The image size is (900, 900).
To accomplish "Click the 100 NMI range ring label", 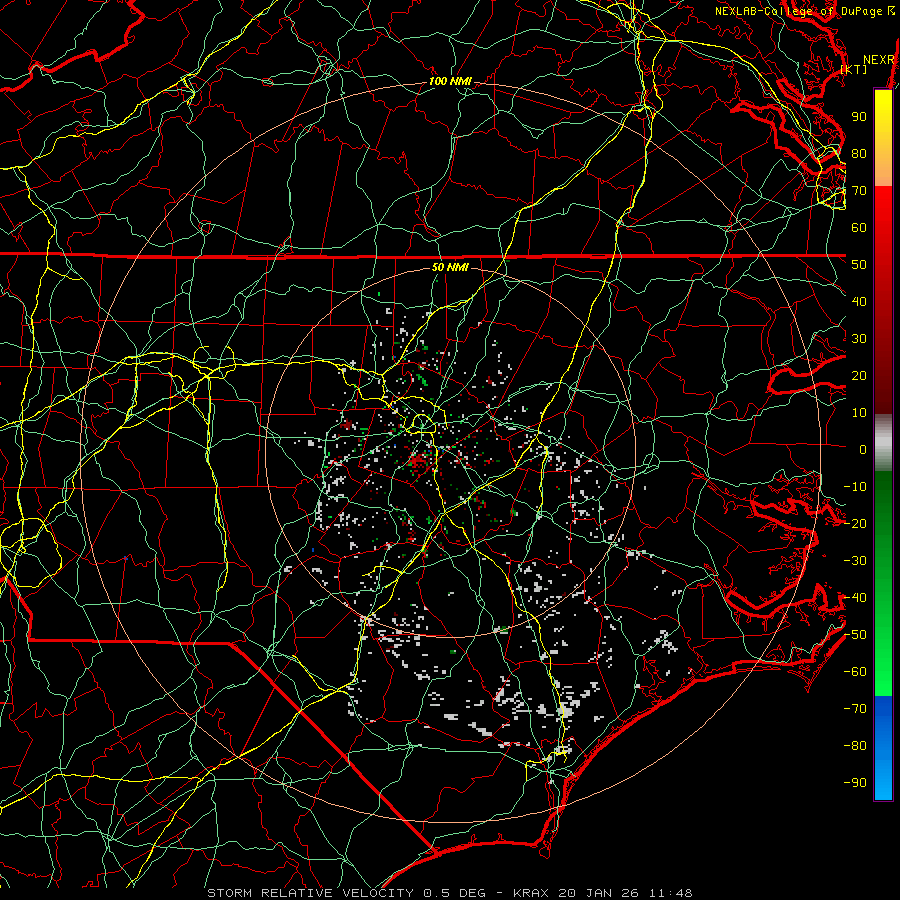I will click(x=450, y=82).
